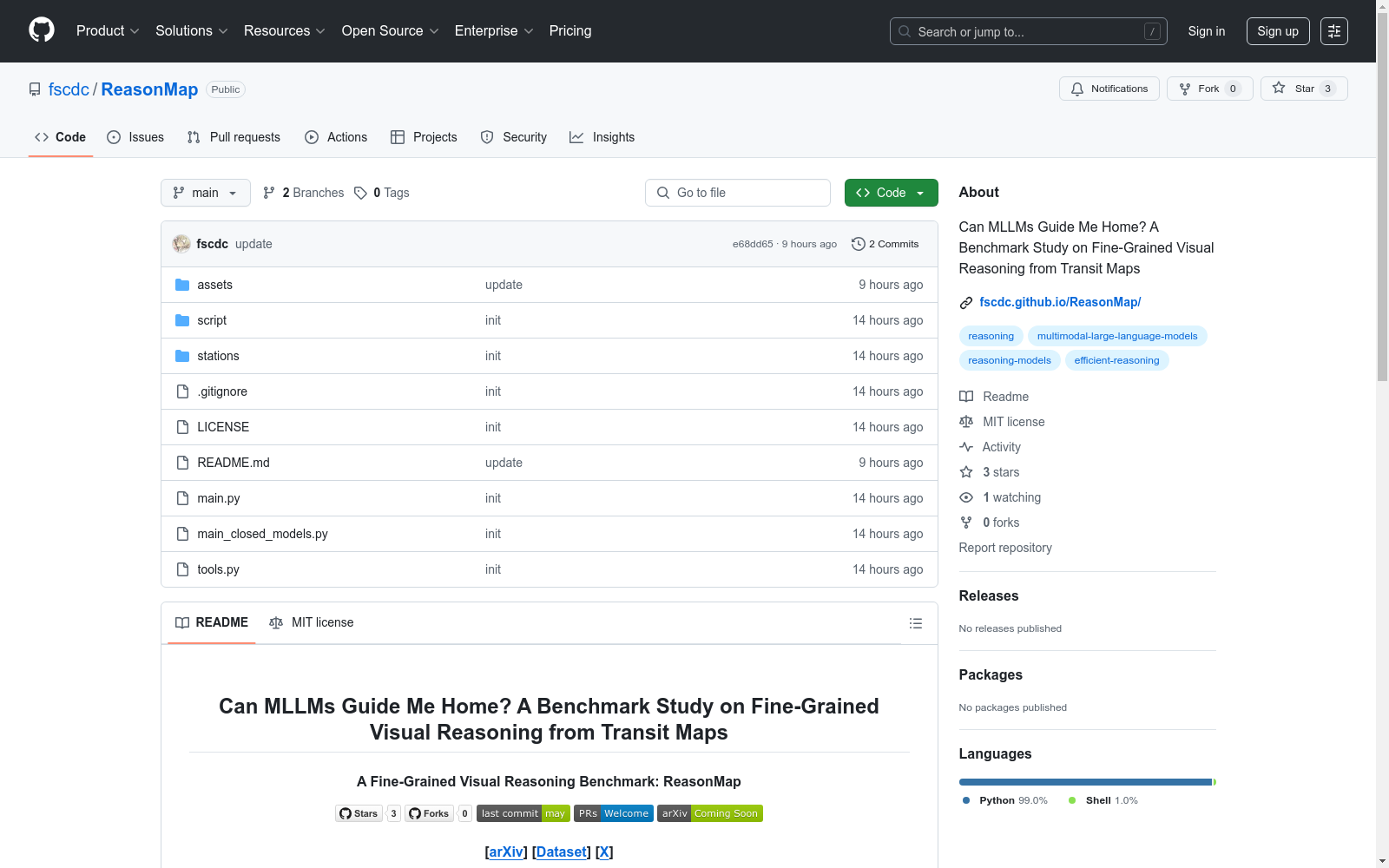Expand the Solutions menu
Image resolution: width=1389 pixels, height=868 pixels.
[192, 31]
